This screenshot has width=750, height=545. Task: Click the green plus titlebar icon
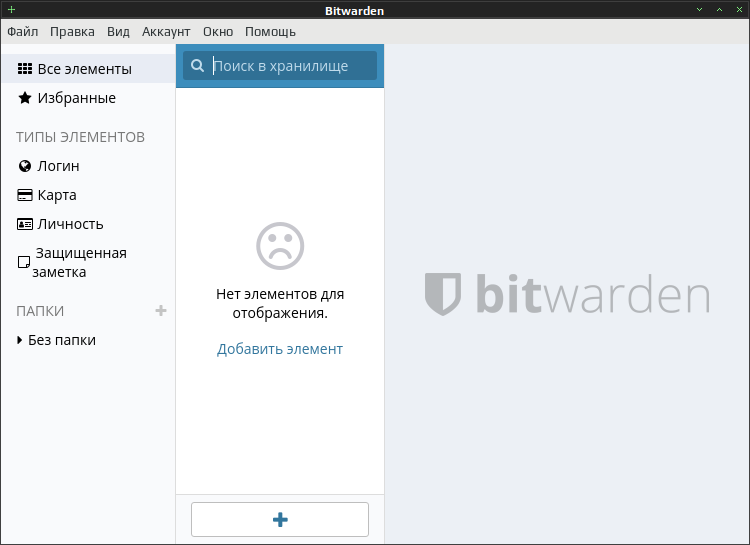(x=11, y=10)
